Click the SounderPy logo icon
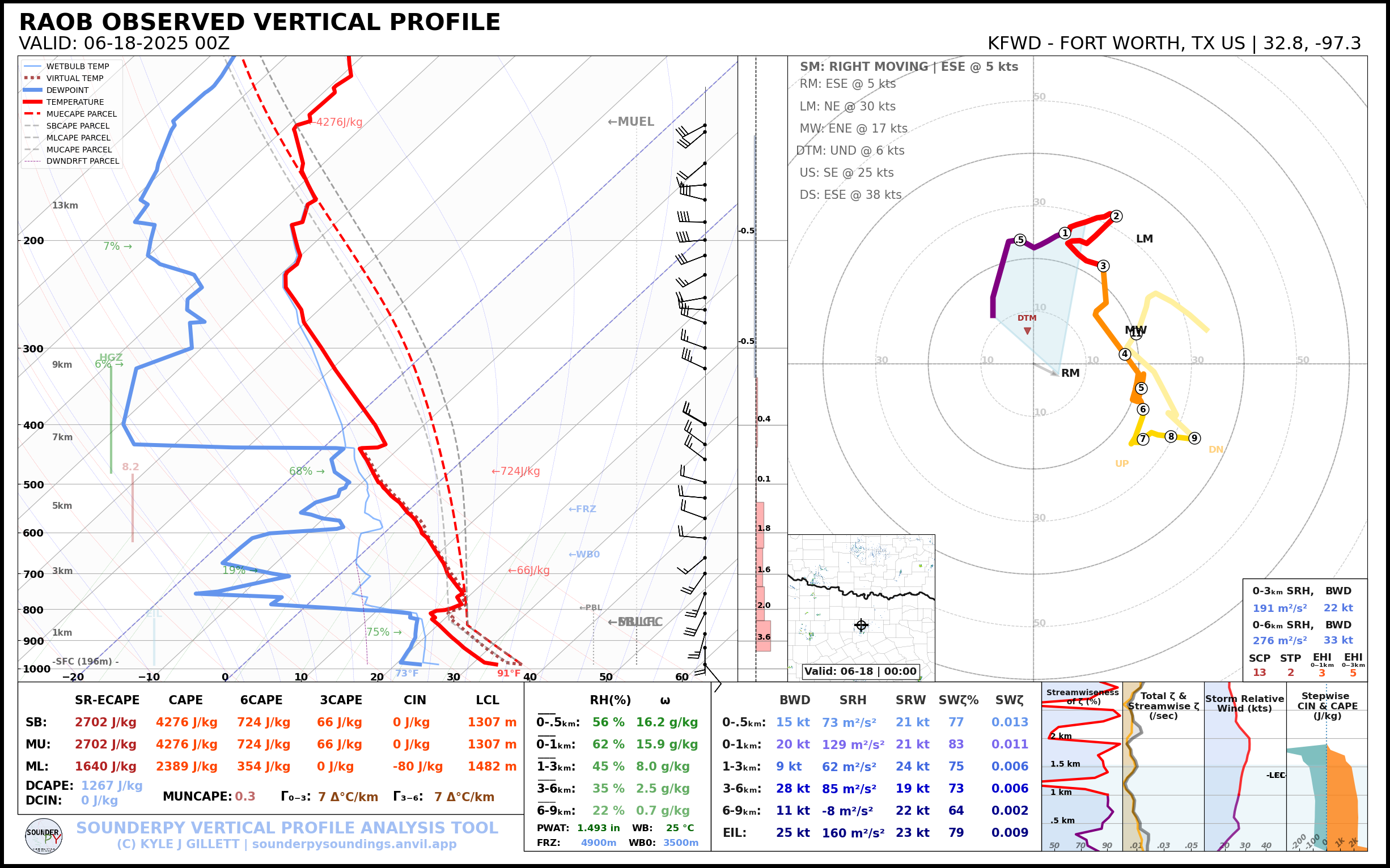1390x868 pixels. 44,836
